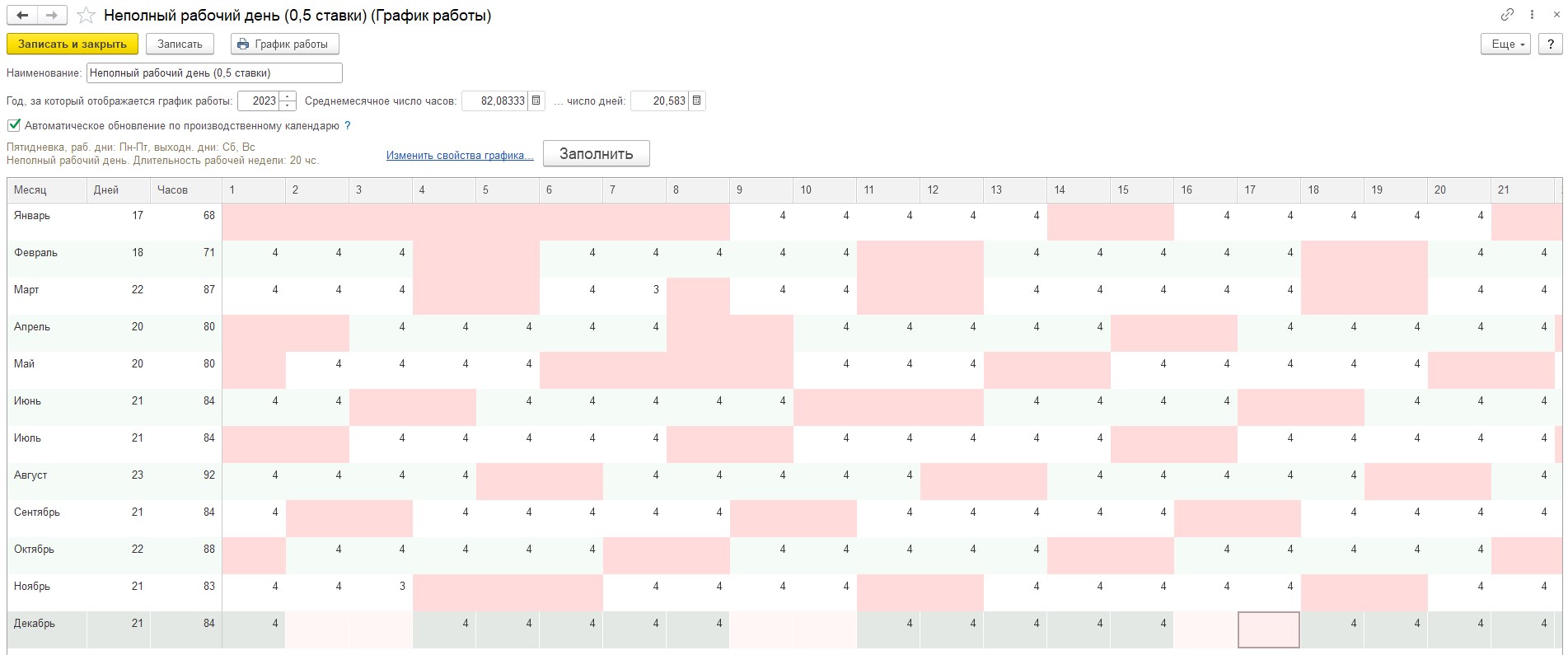
Task: Click the Заполнить button
Action: [596, 153]
